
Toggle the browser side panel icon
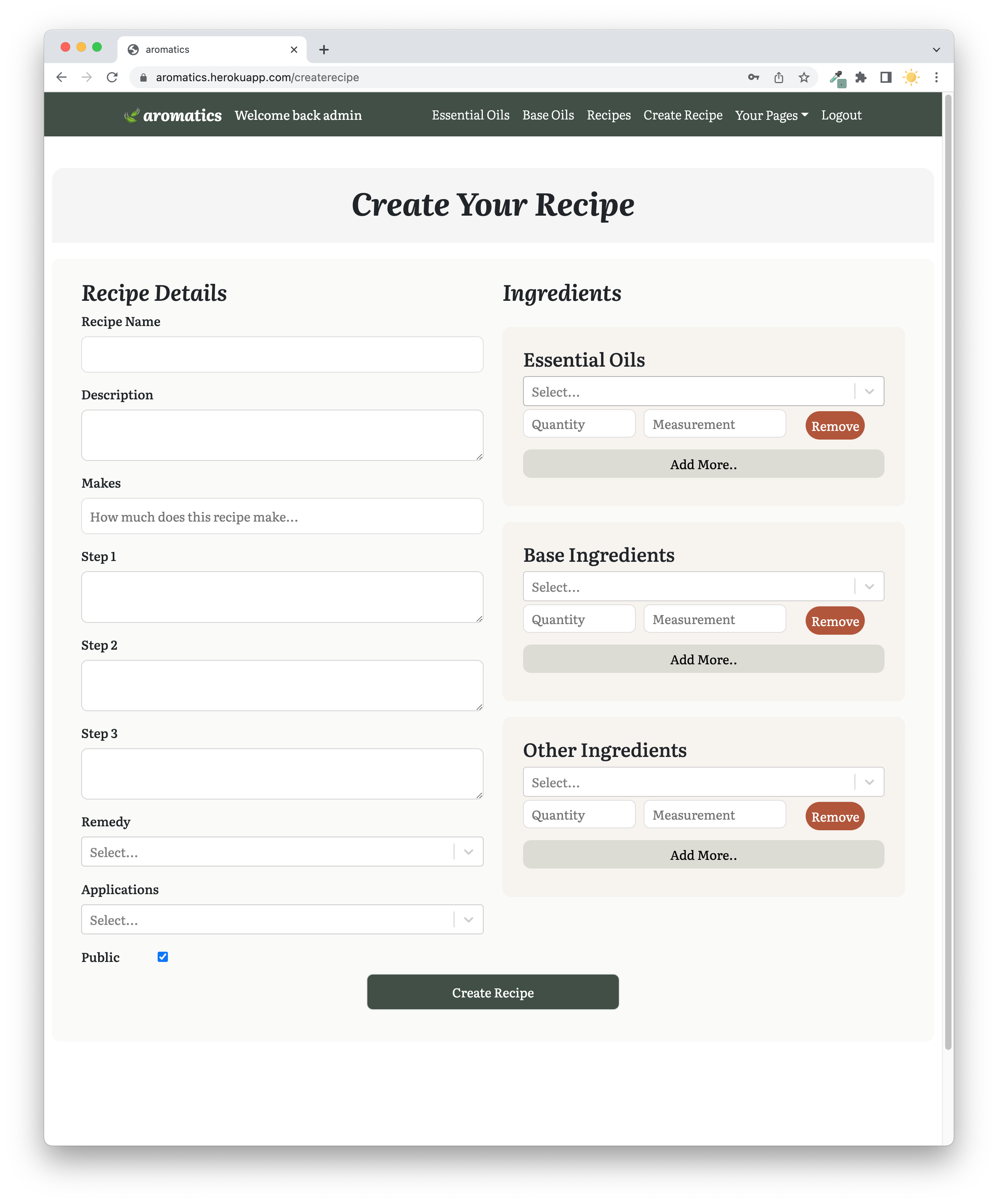pos(886,77)
